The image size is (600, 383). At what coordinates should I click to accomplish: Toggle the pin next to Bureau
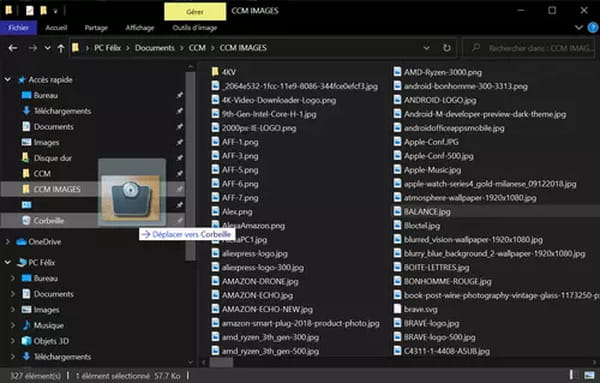[x=179, y=95]
